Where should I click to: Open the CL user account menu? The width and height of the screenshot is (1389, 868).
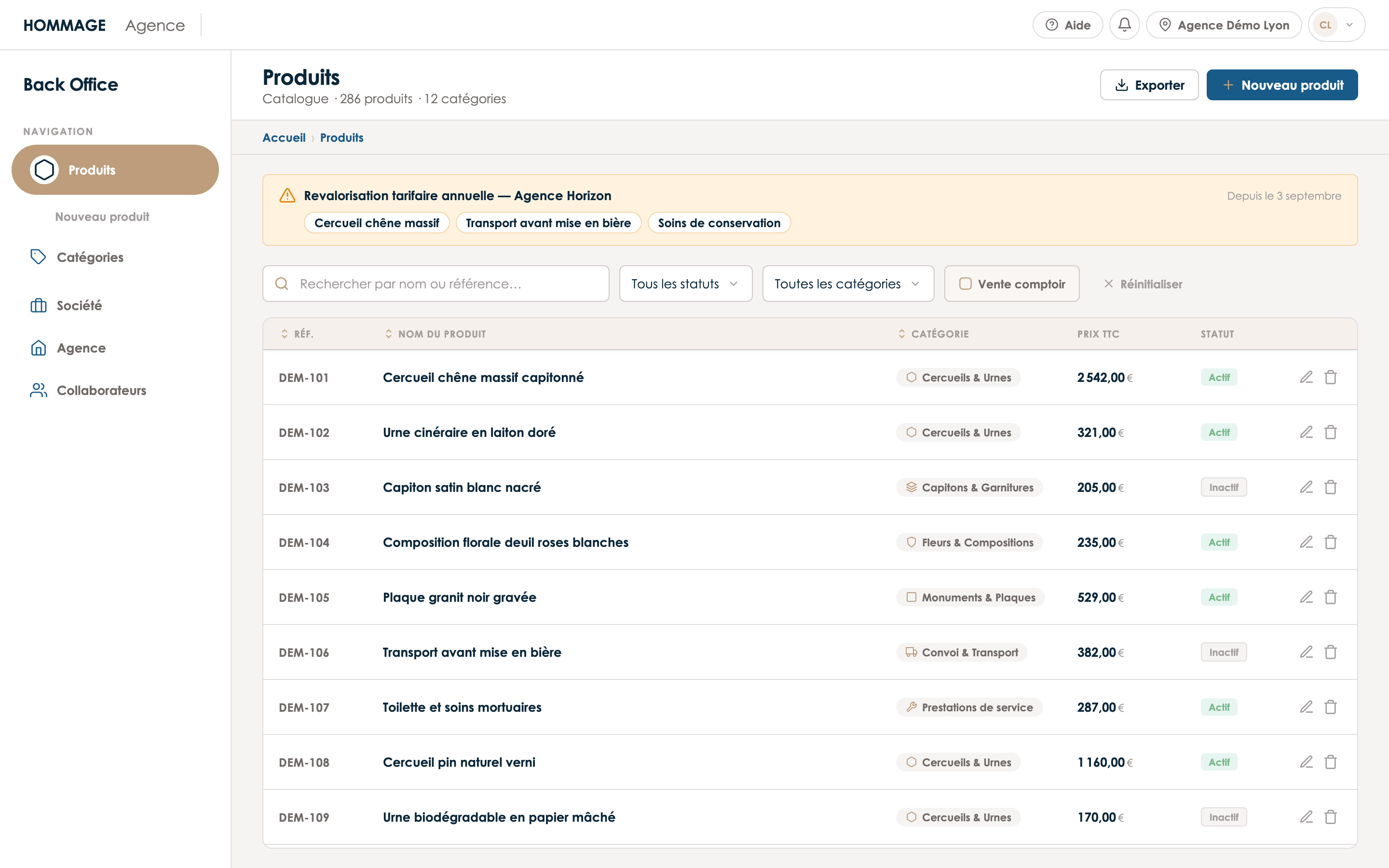[1336, 25]
